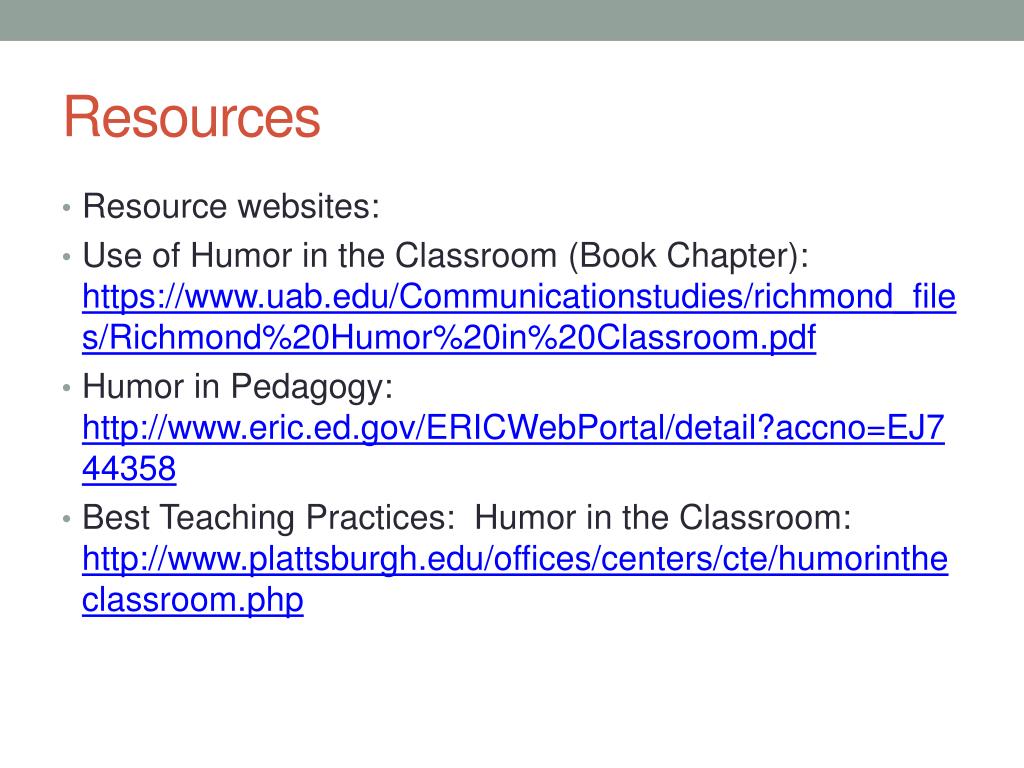
Task: Open the uab.edu Communicationstudies link
Action: point(519,297)
